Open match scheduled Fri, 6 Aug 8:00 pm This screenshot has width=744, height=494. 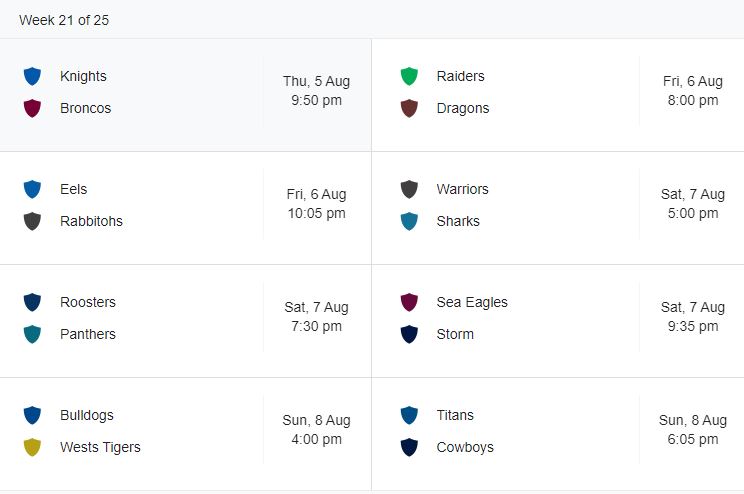pos(693,91)
